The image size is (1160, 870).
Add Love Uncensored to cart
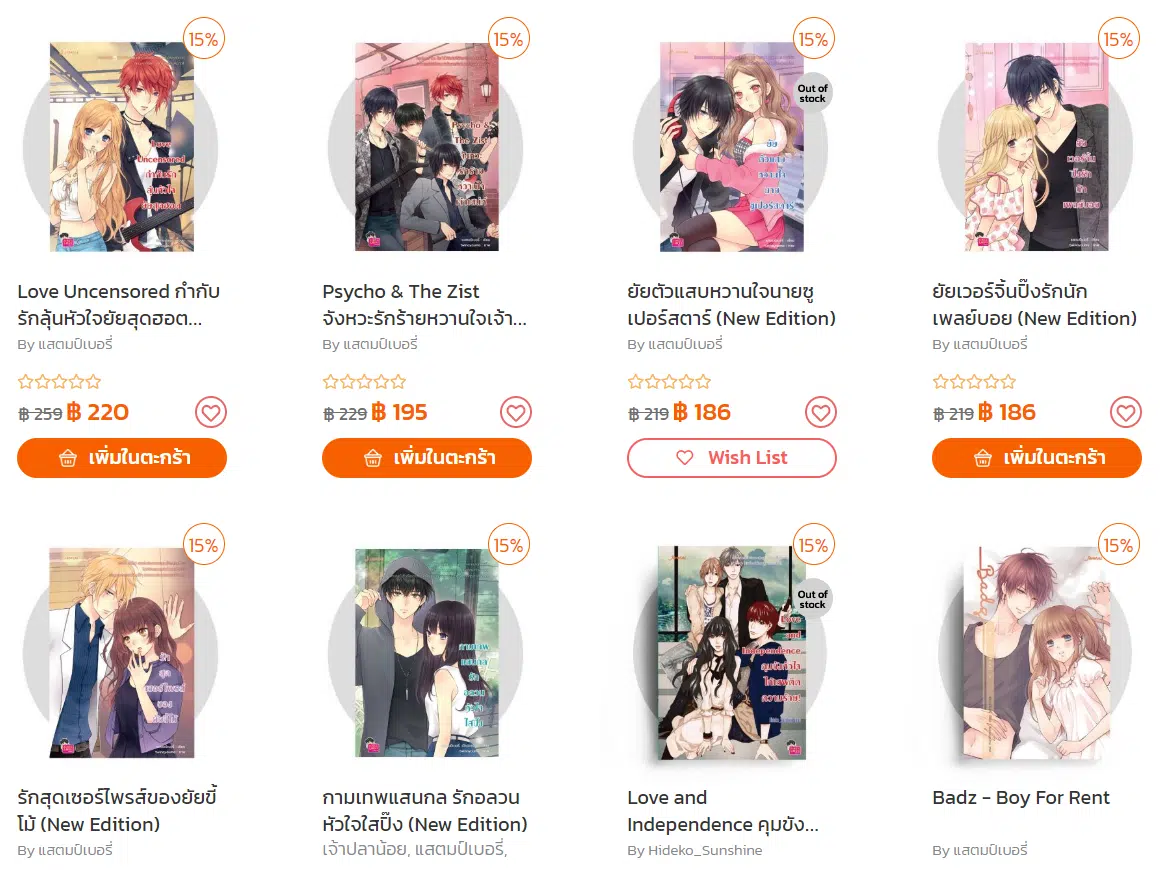tap(122, 458)
